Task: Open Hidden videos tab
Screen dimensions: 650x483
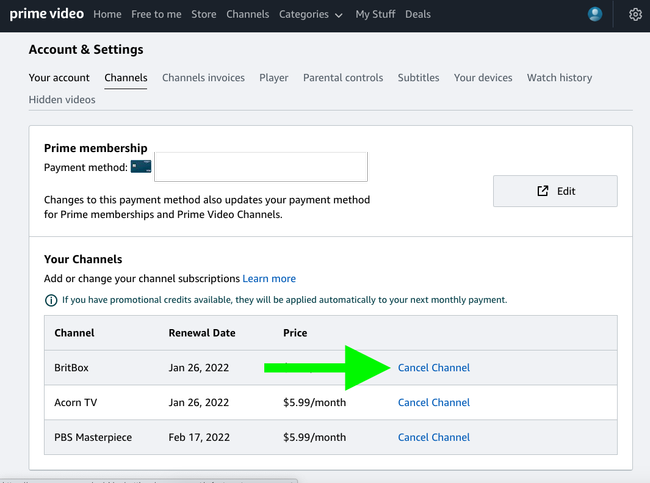Action: (62, 100)
